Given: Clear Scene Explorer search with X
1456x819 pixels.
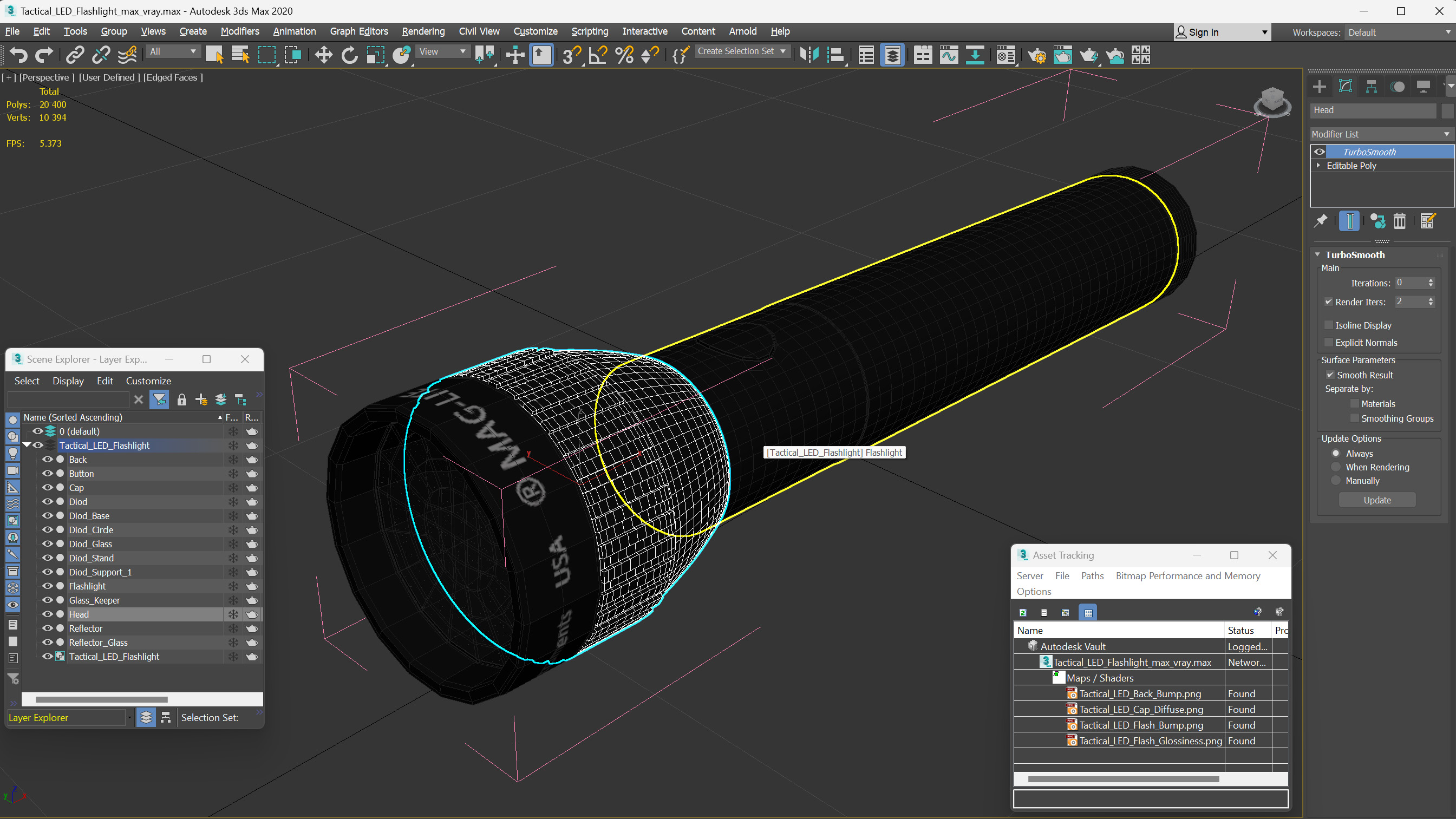Looking at the screenshot, I should pos(139,399).
